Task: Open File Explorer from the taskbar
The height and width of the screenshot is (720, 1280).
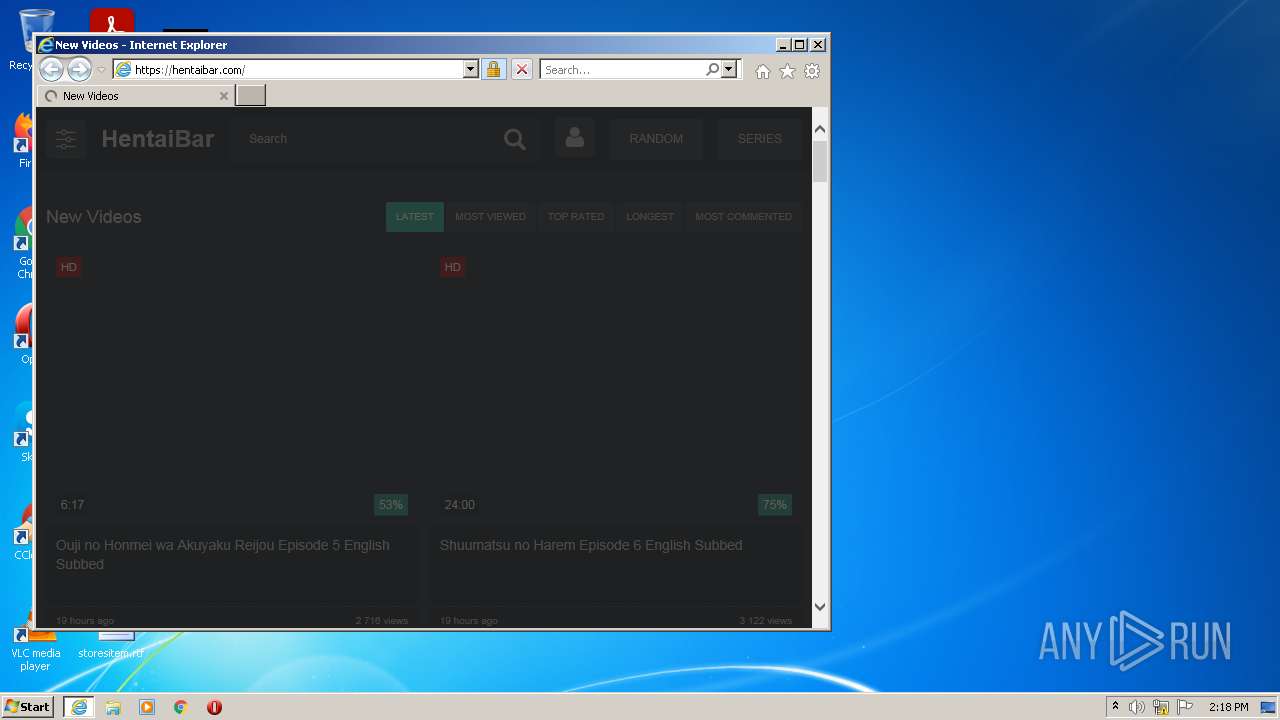Action: tap(113, 707)
